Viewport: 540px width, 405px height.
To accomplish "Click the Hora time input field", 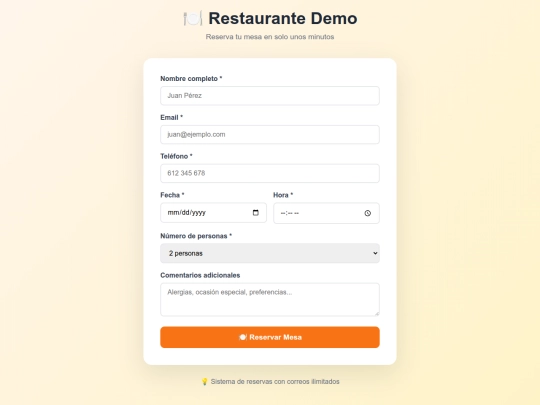I will click(326, 213).
